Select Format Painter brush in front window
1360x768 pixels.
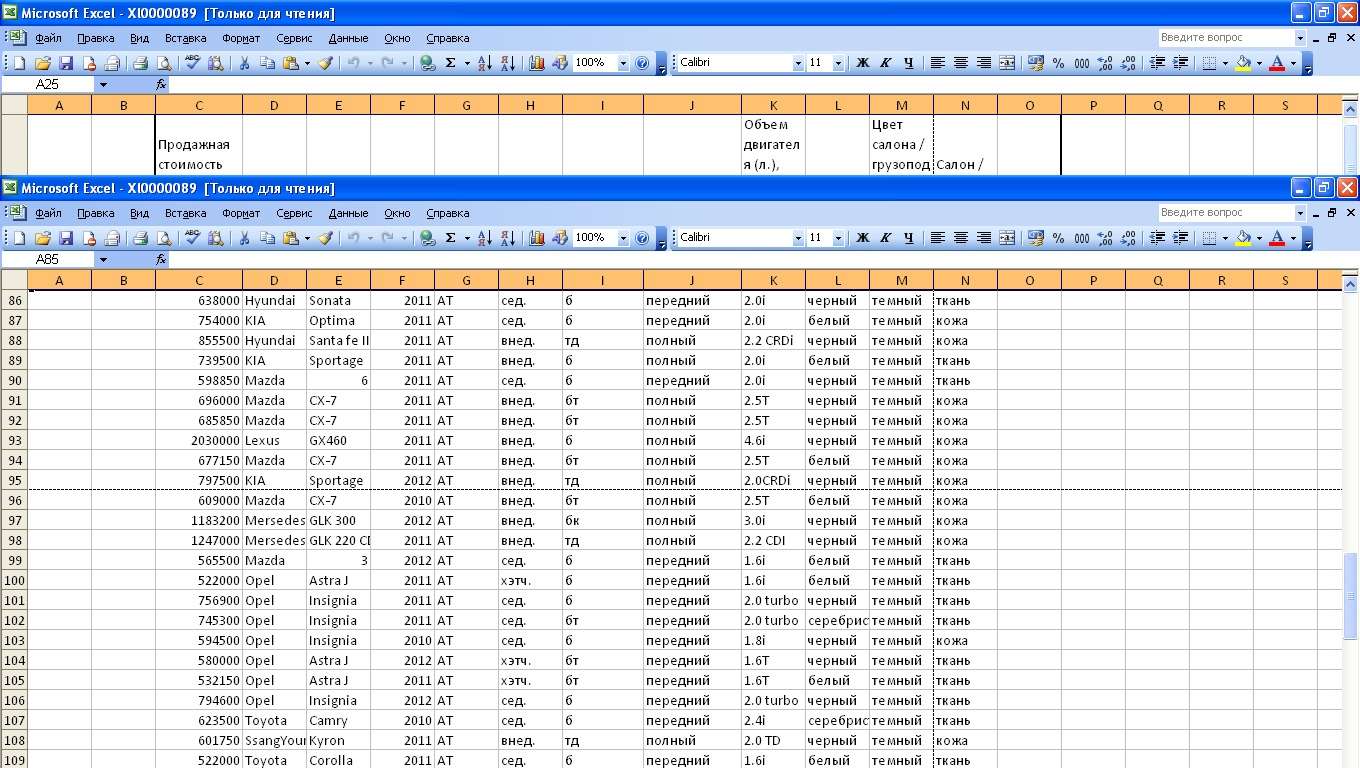point(325,238)
